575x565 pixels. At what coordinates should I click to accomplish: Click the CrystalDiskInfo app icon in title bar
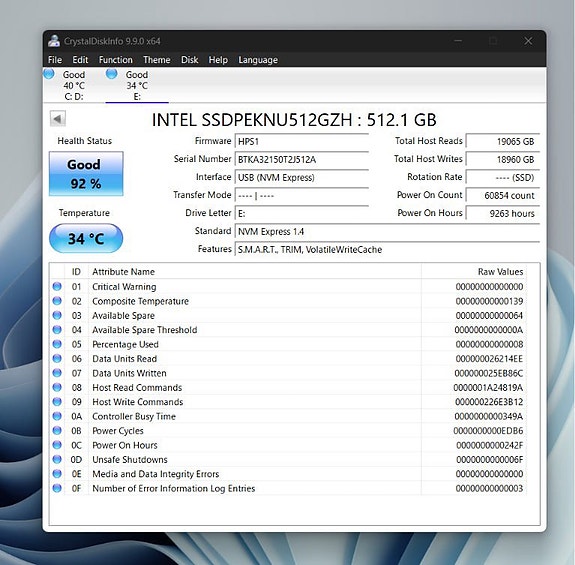pos(54,41)
